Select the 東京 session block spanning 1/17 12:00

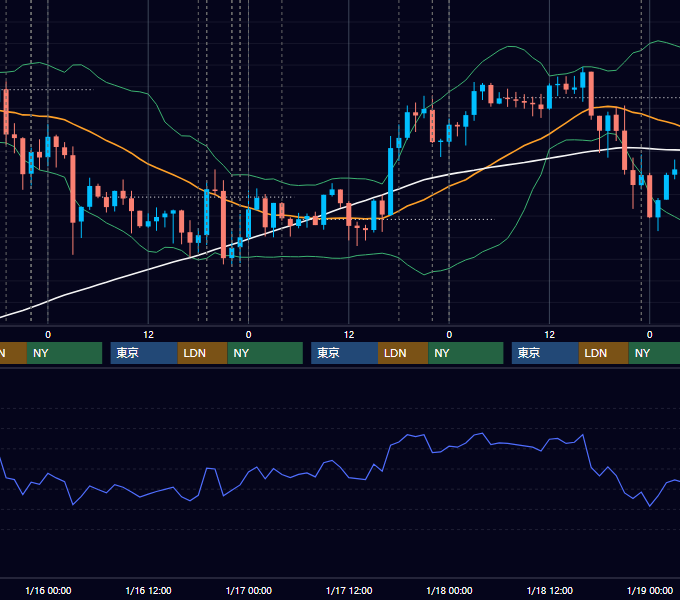tap(344, 353)
